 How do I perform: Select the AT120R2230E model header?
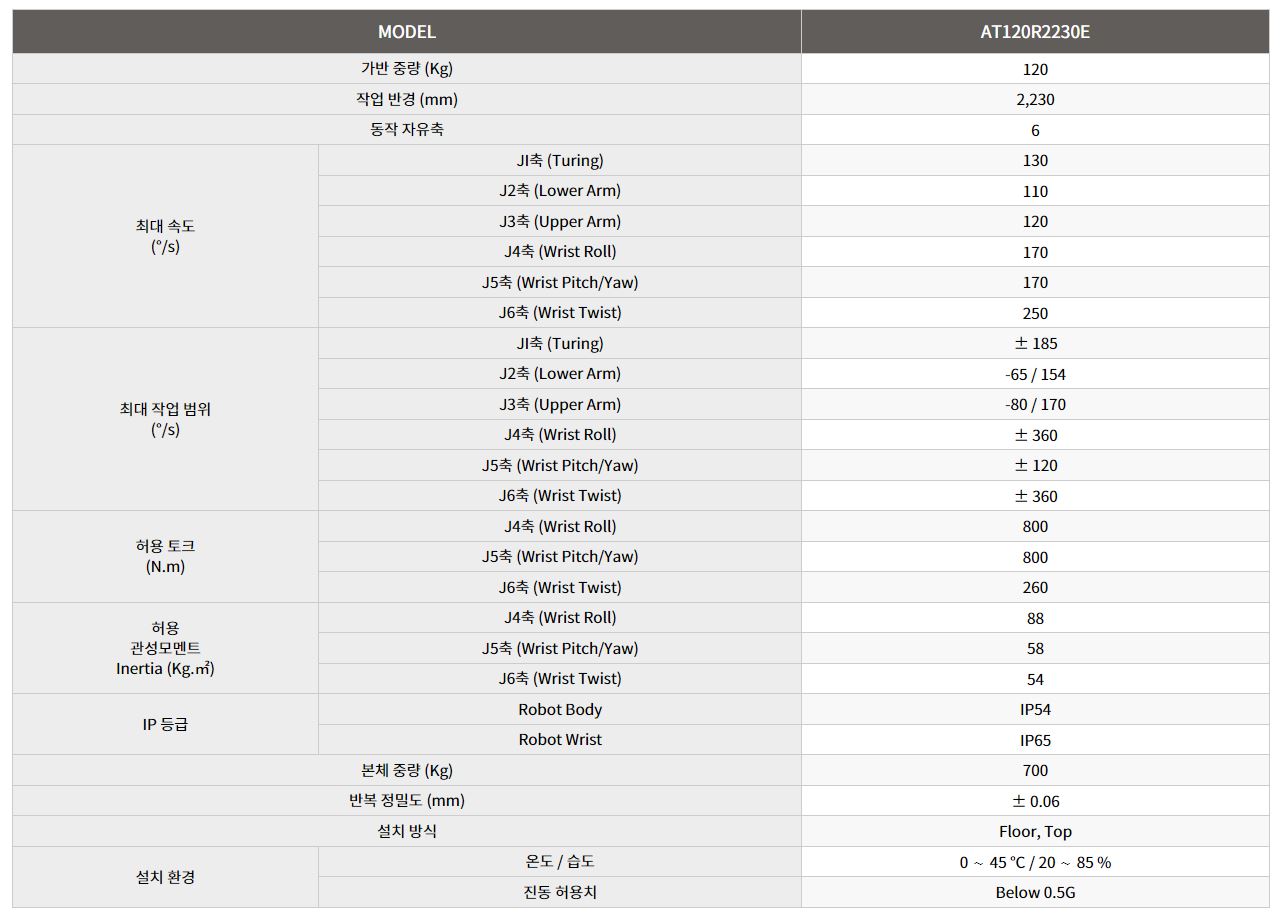(x=1035, y=32)
